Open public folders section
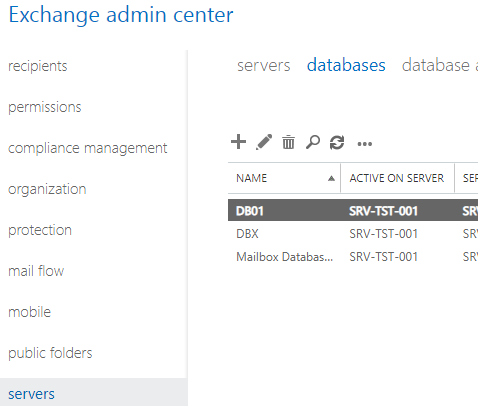 coord(50,353)
